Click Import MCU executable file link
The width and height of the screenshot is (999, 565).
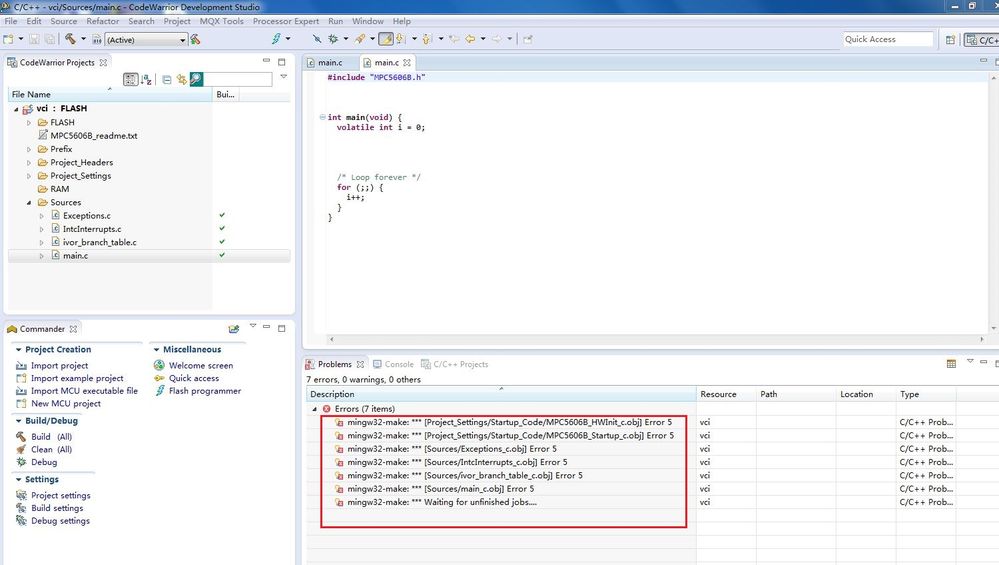tap(84, 391)
